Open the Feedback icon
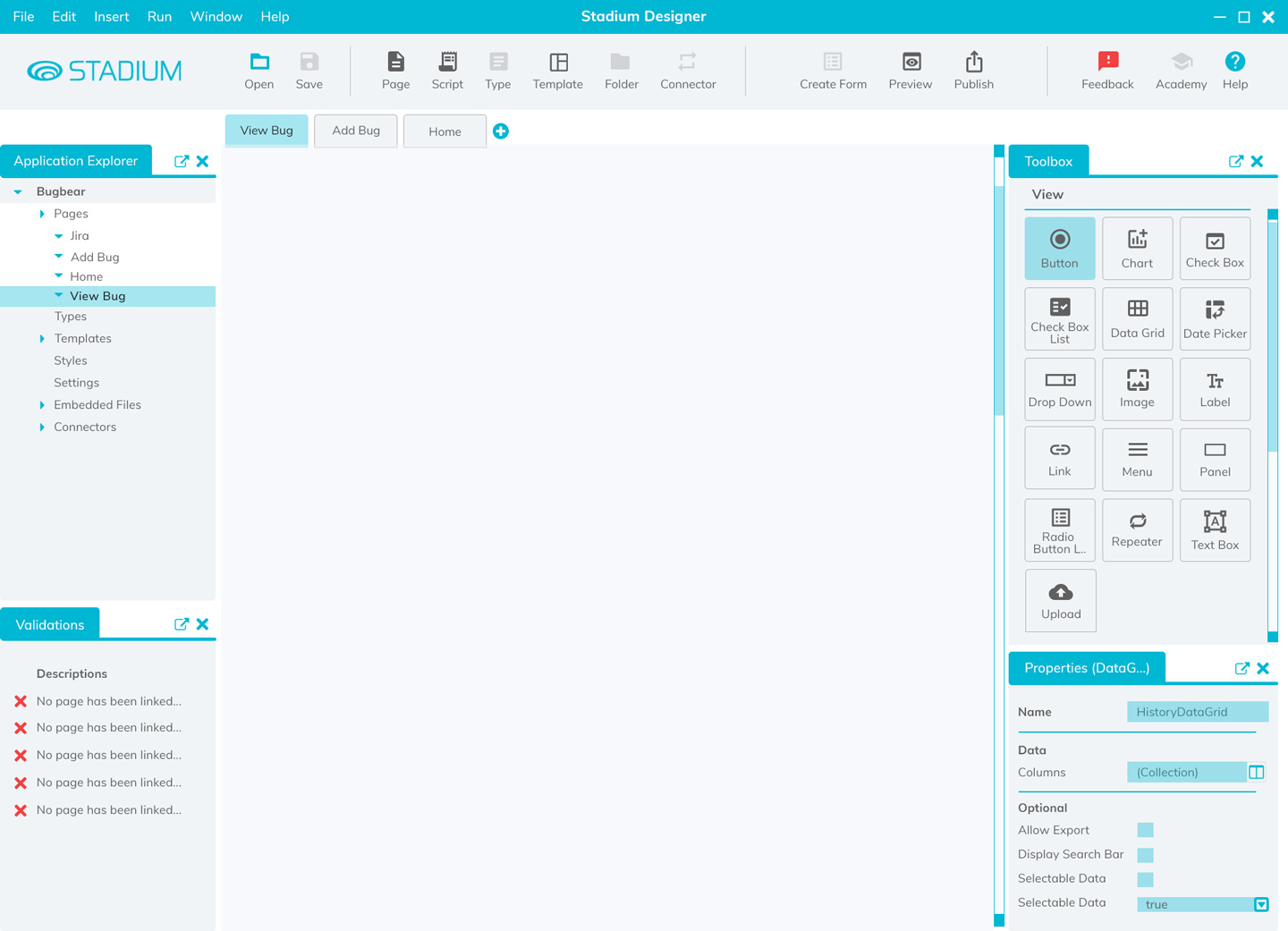The width and height of the screenshot is (1288, 931). pyautogui.click(x=1107, y=71)
